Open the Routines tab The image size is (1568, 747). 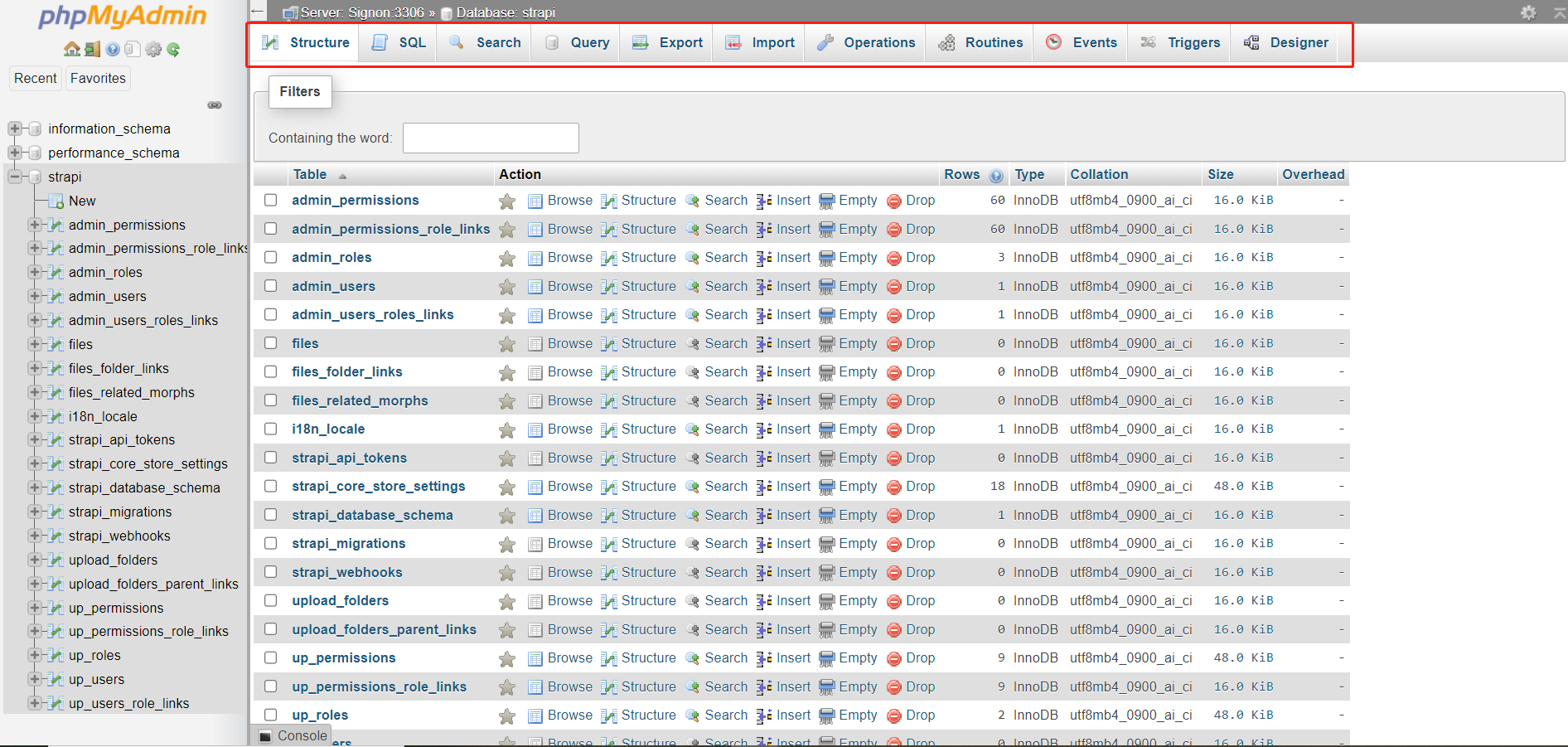point(980,42)
